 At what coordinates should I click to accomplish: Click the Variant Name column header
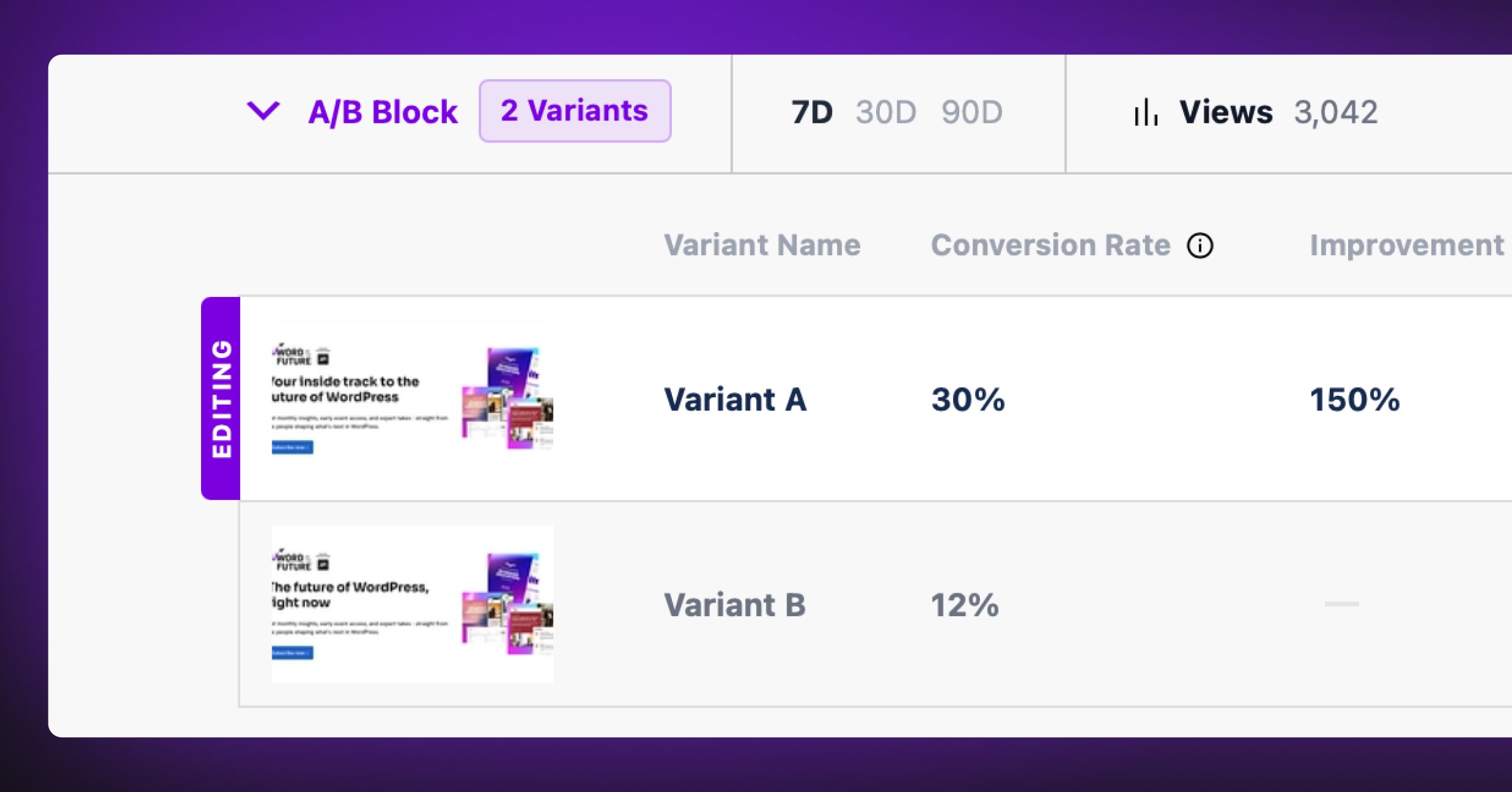click(x=762, y=245)
